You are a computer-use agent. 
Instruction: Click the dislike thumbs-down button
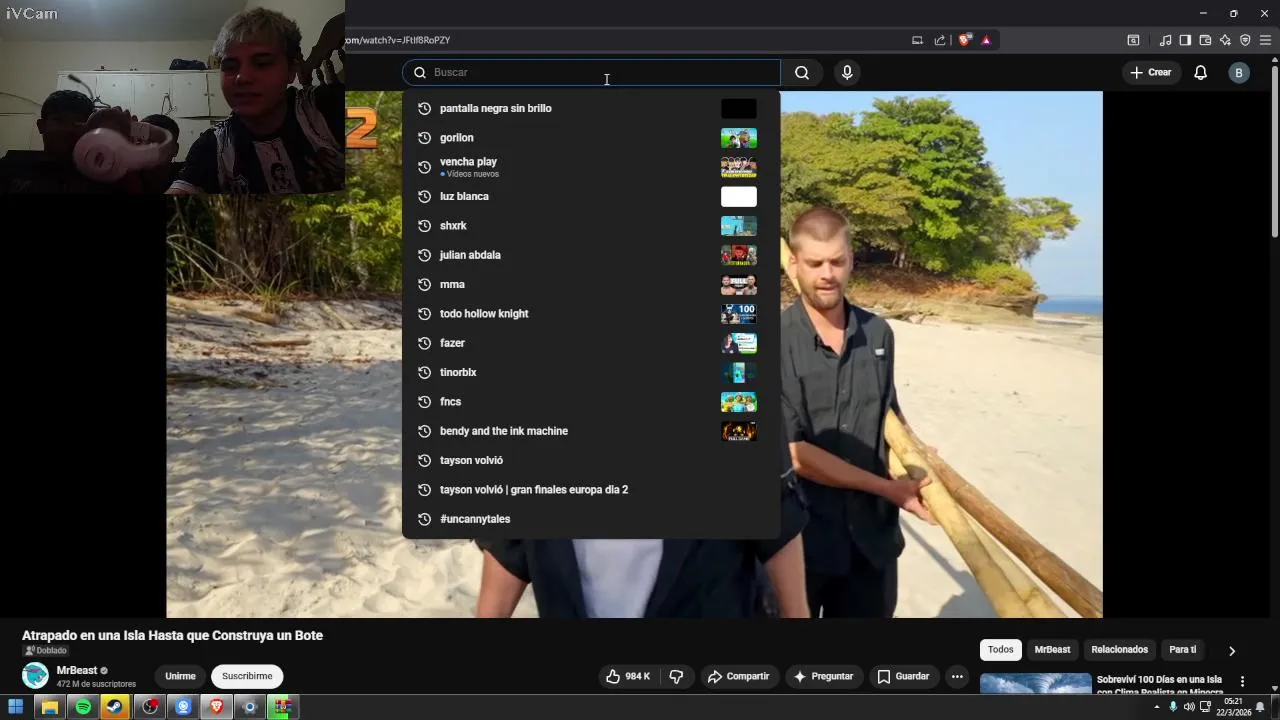pyautogui.click(x=676, y=676)
